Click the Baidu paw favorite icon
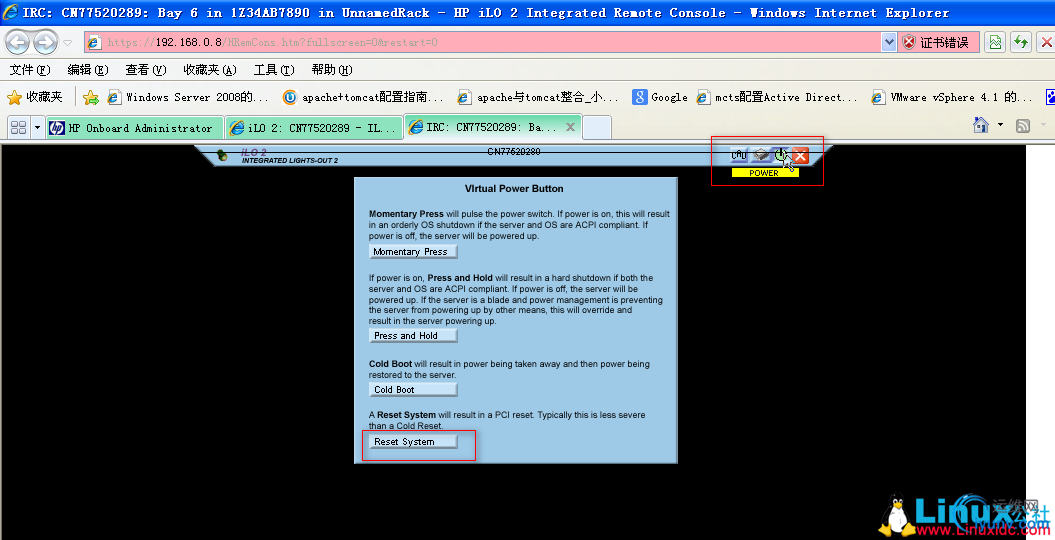The height and width of the screenshot is (540, 1055). 1050,98
